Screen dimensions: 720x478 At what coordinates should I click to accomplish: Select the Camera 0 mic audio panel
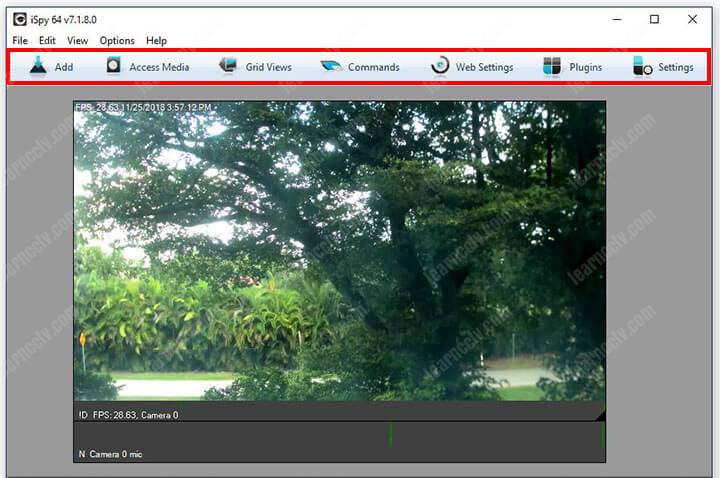pyautogui.click(x=339, y=442)
